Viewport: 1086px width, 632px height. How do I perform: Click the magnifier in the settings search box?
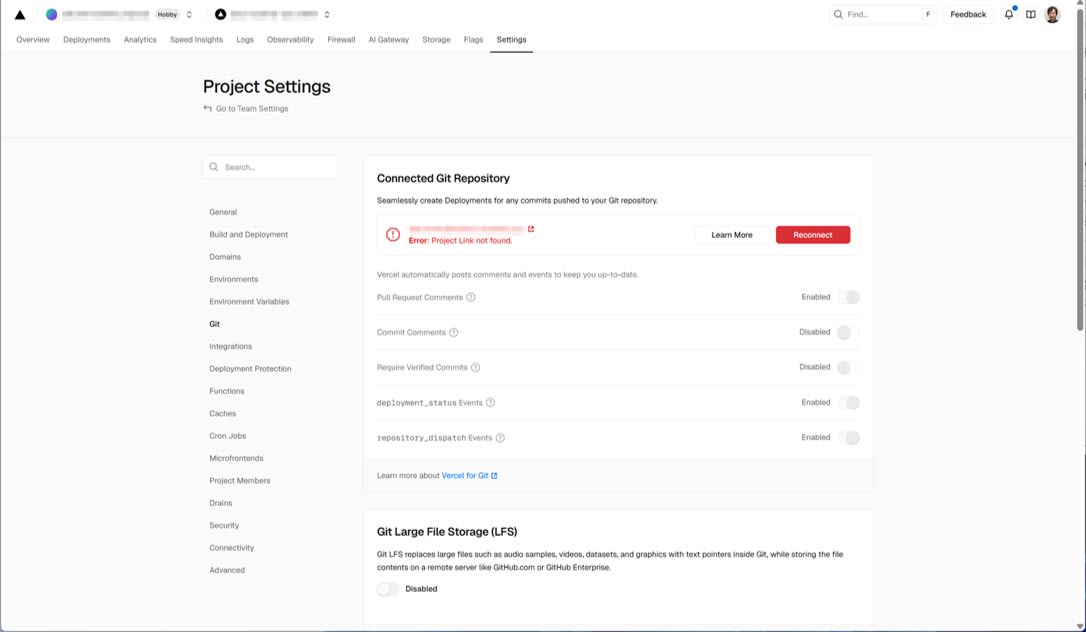pyautogui.click(x=212, y=166)
